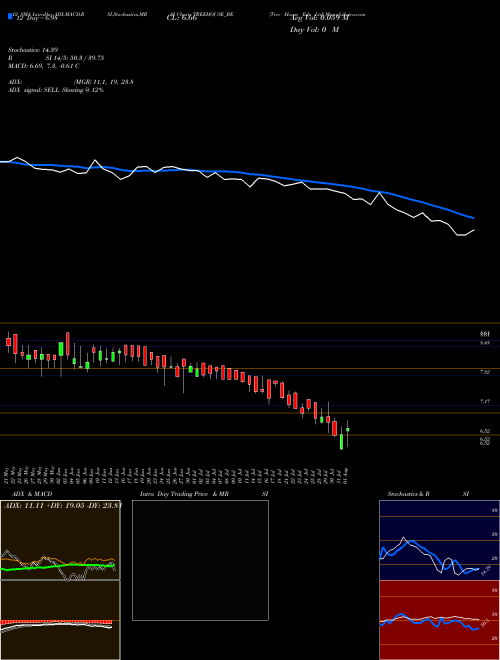Click the 'ADX & MACD' panel title

coord(32,494)
